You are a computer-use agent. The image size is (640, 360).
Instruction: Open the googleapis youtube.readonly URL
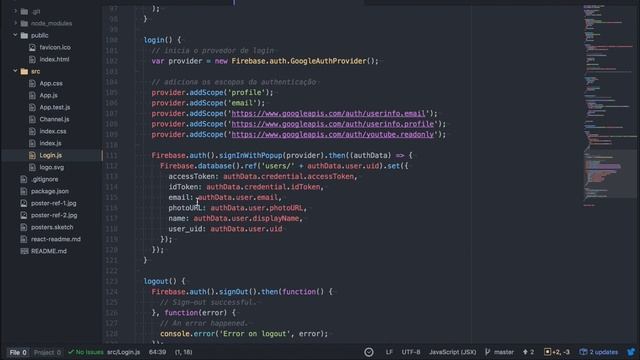[333, 135]
